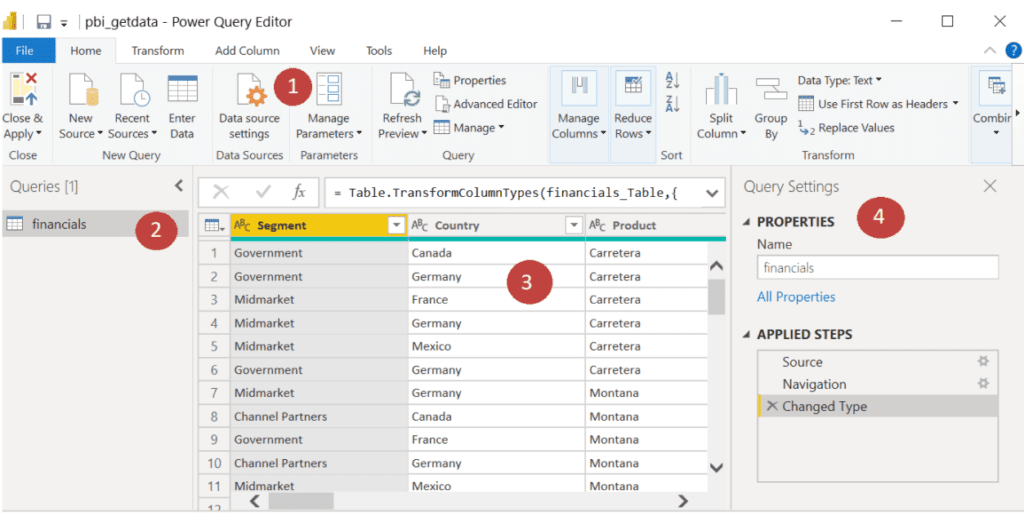
Task: Open the Source step gear settings
Action: pos(983,362)
